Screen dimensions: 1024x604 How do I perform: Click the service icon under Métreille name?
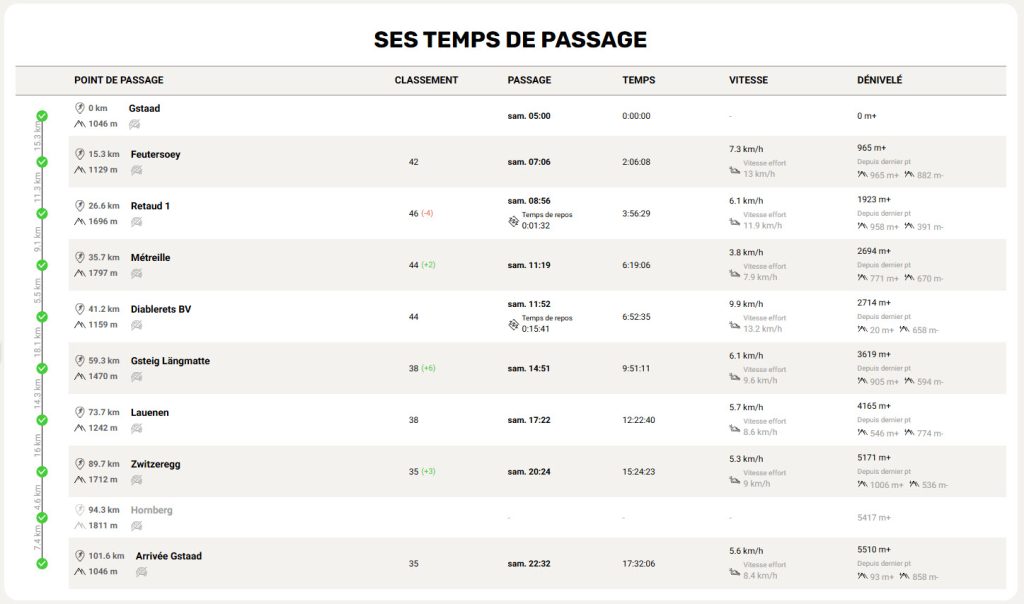point(136,273)
